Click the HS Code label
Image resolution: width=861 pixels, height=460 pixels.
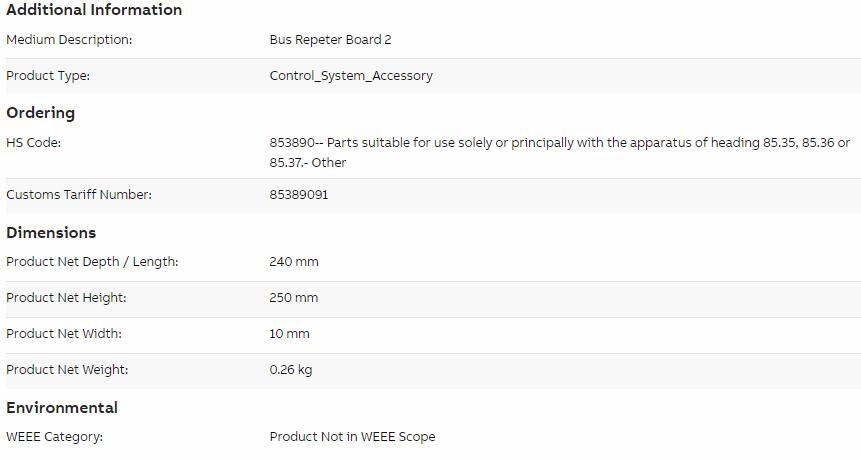point(33,143)
